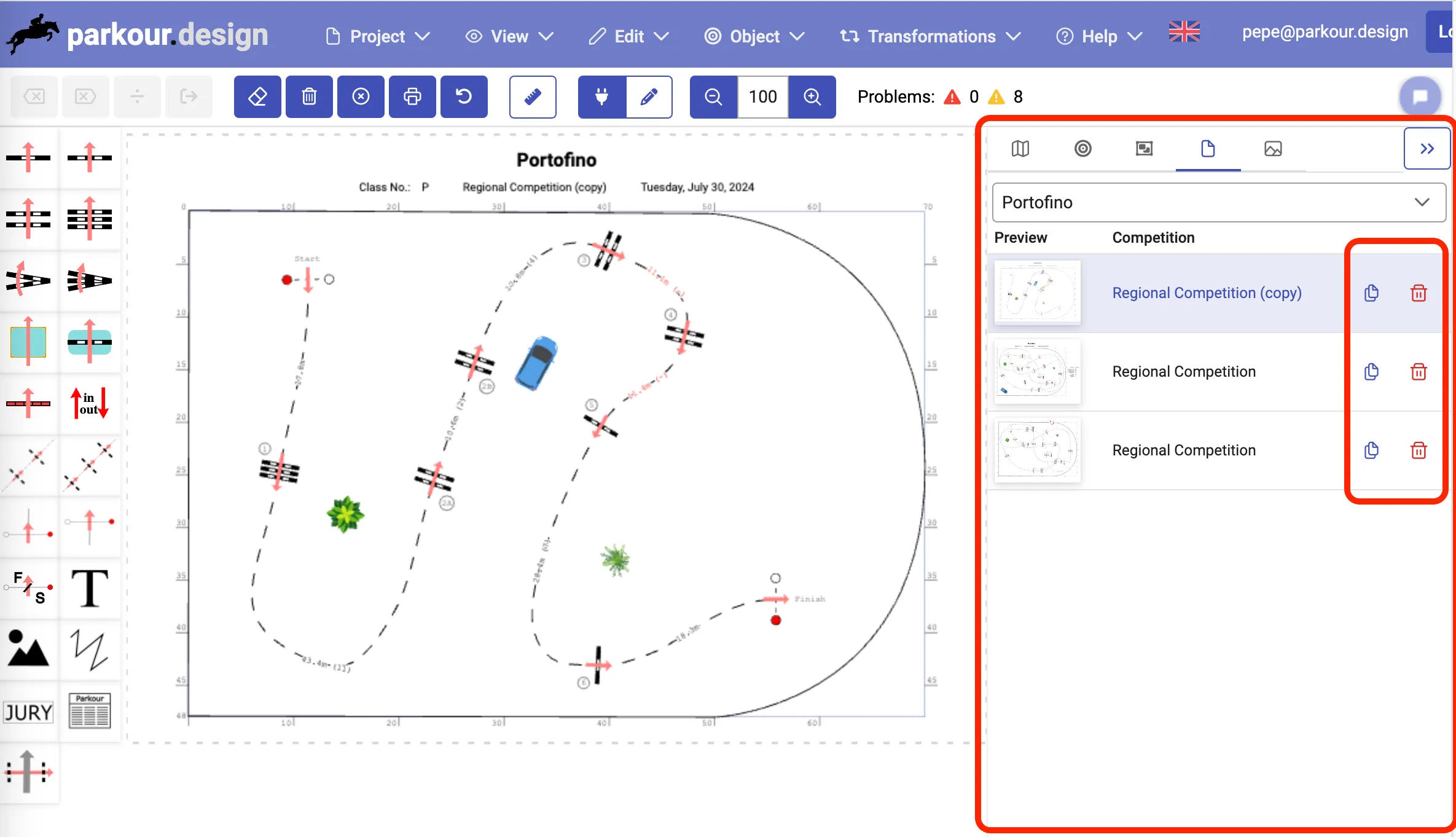Screen dimensions: 1456x837
Task: Click the print icon button
Action: click(412, 96)
